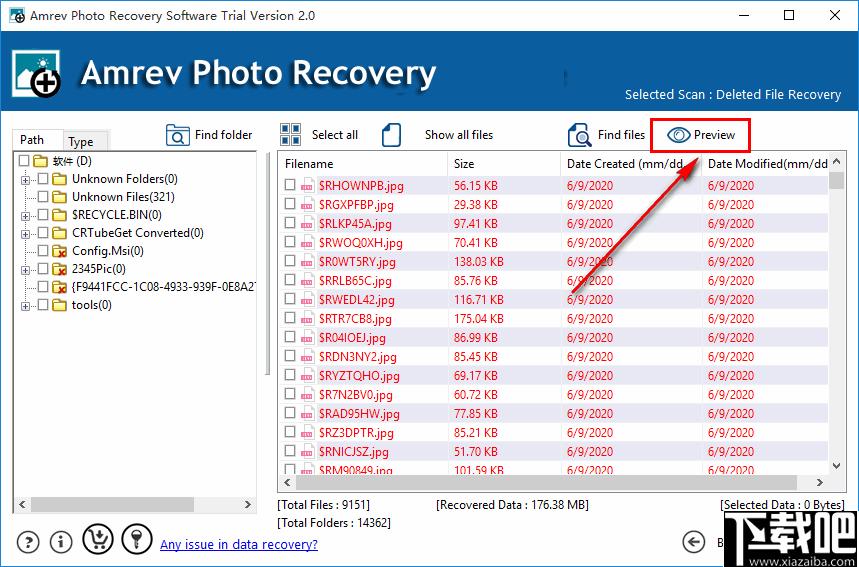Switch to the Path tab
859x567 pixels.
(x=33, y=140)
